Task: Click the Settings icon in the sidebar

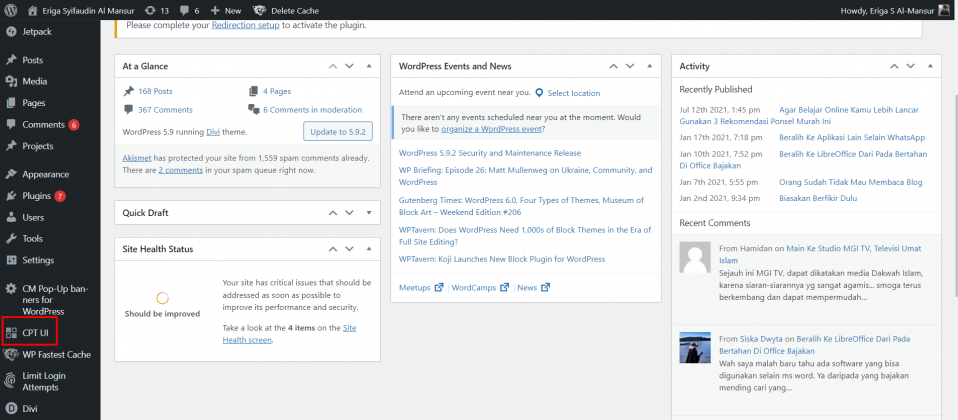Action: (10, 260)
